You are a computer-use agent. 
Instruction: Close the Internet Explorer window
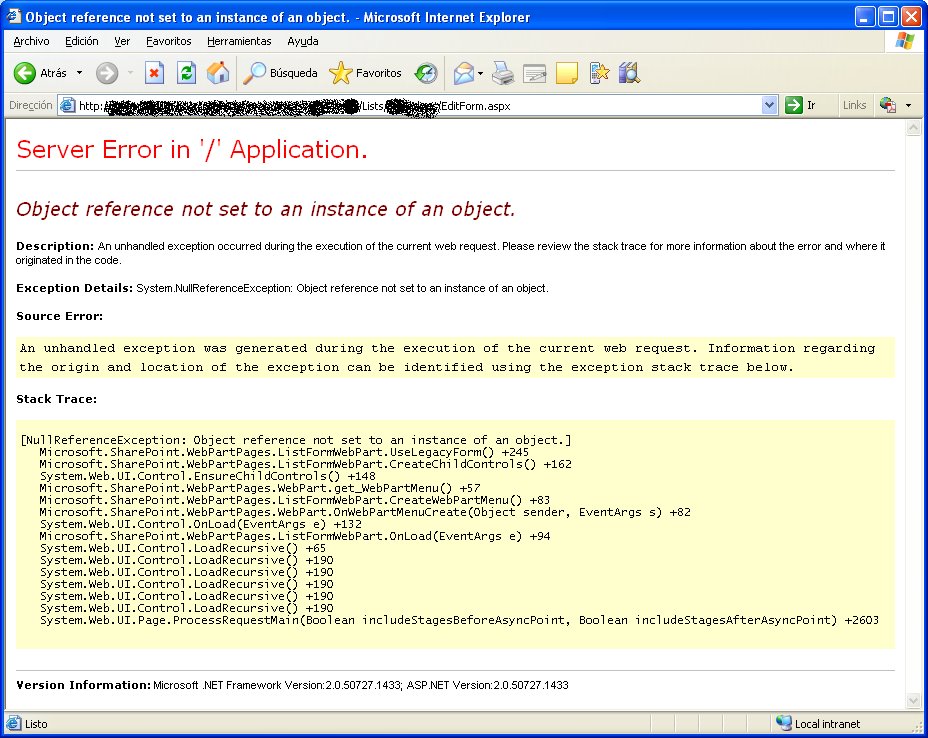[x=911, y=17]
